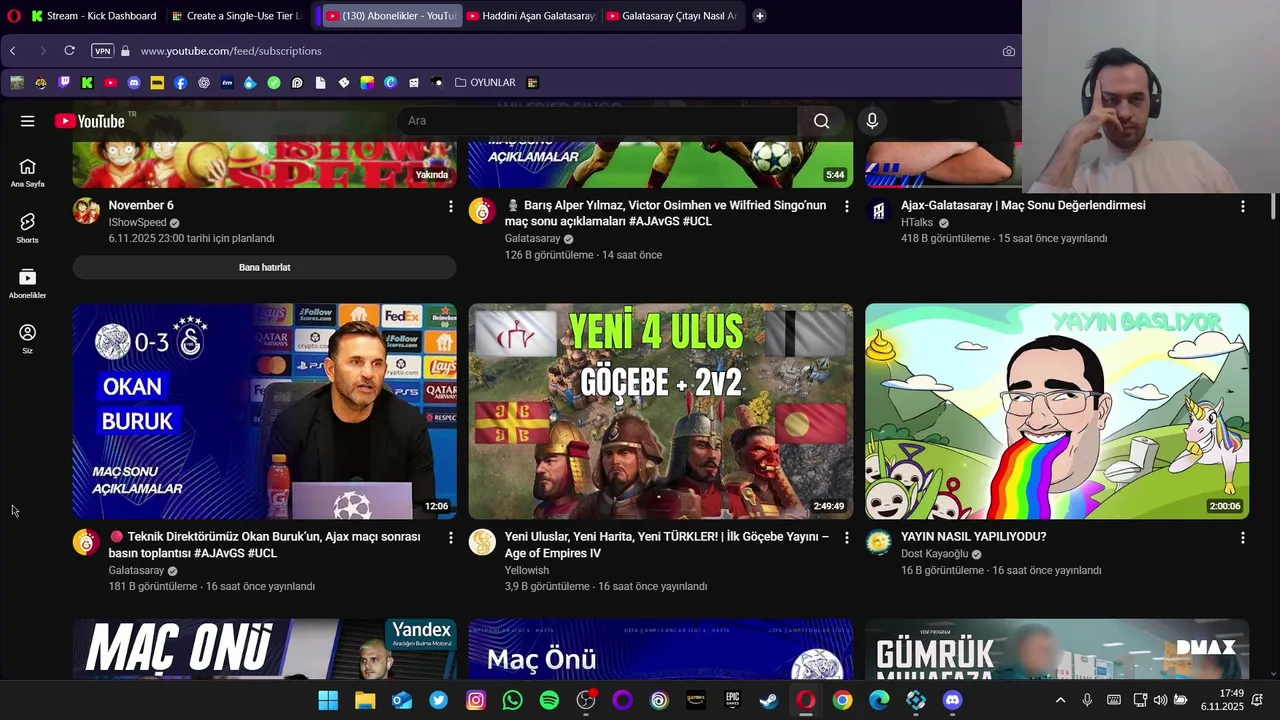Open Ana Sayfa in the sidebar
The width and height of the screenshot is (1280, 720).
tap(27, 173)
